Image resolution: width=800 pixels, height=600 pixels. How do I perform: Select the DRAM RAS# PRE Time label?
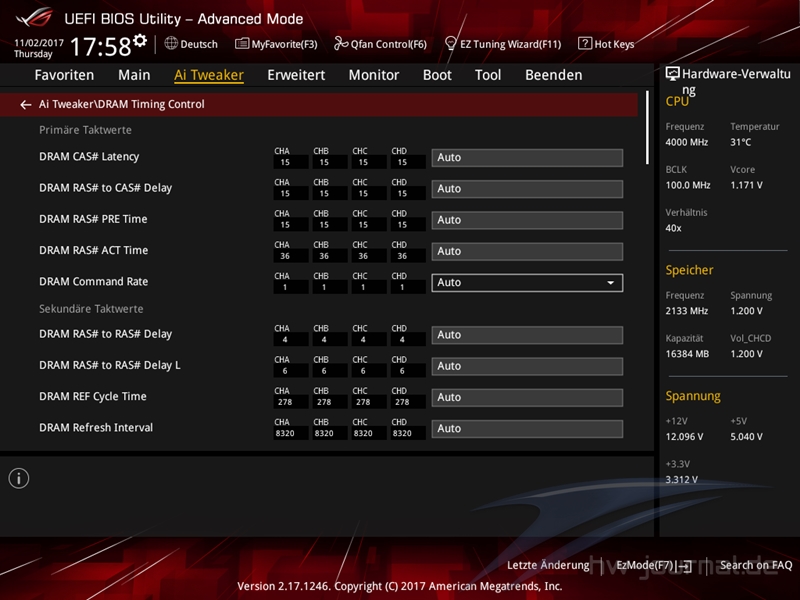[93, 219]
